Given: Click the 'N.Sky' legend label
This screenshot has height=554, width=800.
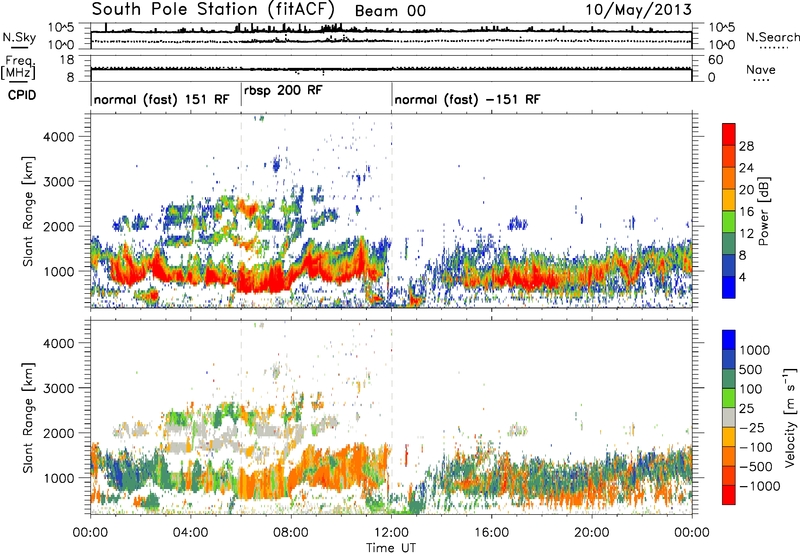Looking at the screenshot, I should coord(19,37).
